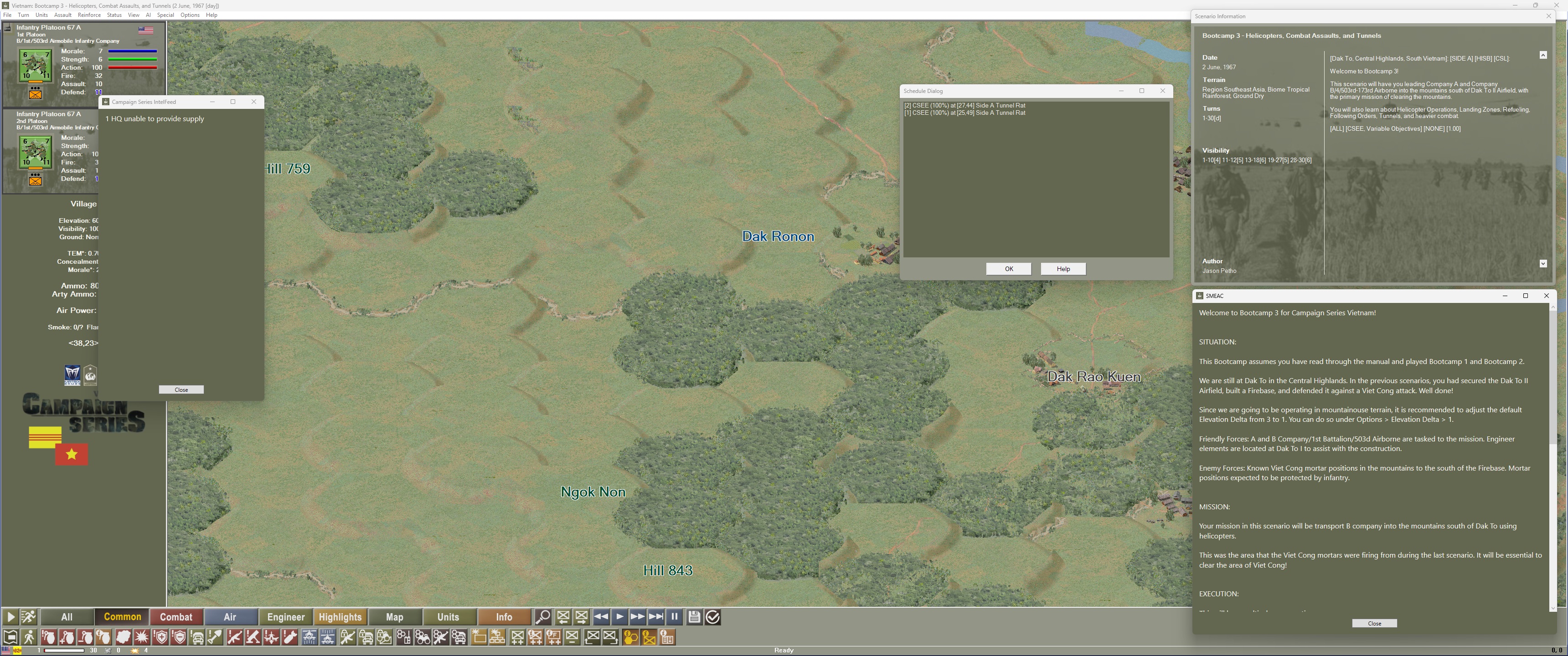Image resolution: width=1568 pixels, height=656 pixels.
Task: Click the walking soldier toolbar icon
Action: (29, 637)
